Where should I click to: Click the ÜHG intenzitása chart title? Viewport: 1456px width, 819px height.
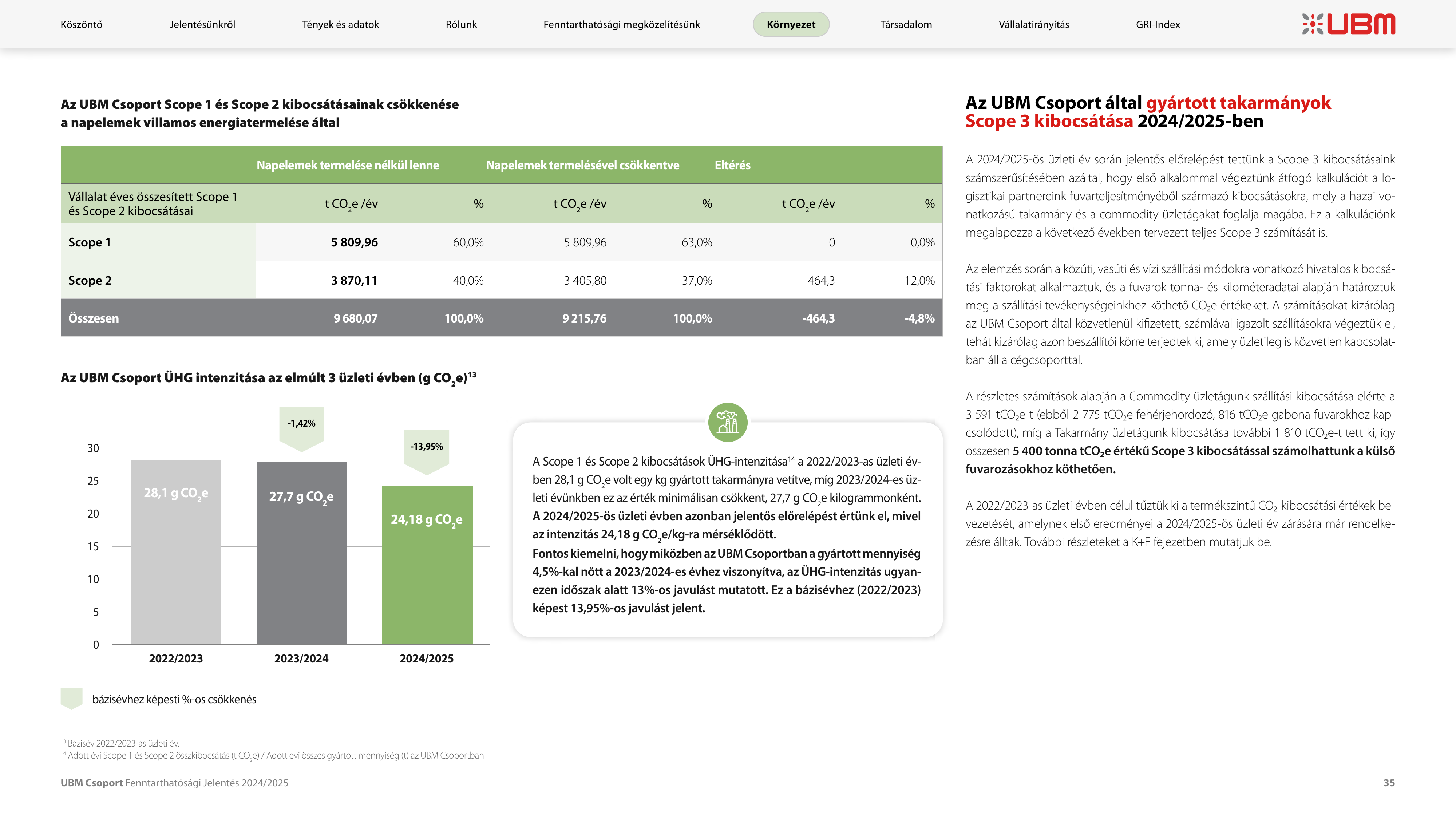[269, 378]
